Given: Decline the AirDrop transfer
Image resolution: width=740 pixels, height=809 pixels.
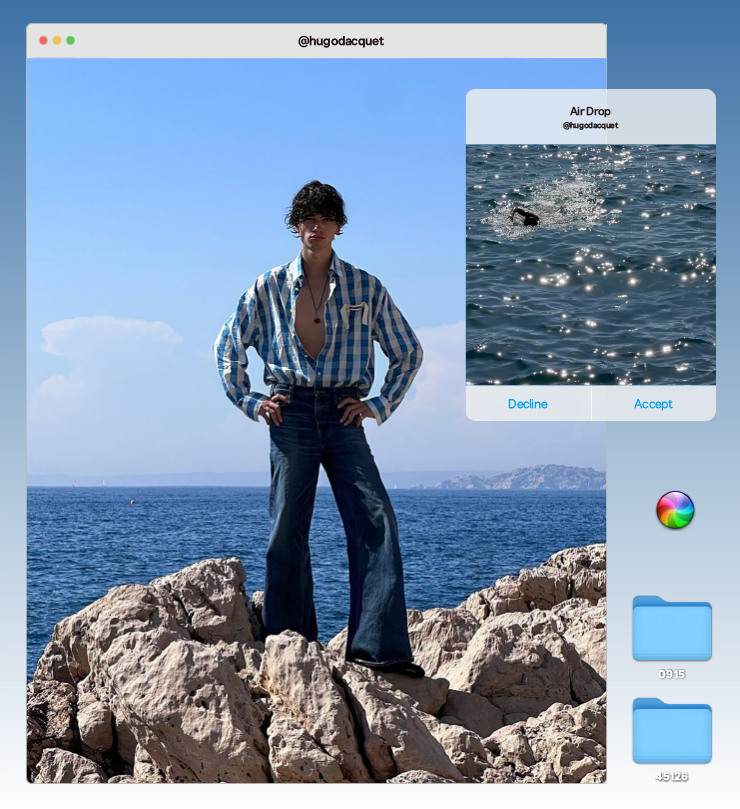Looking at the screenshot, I should 528,404.
